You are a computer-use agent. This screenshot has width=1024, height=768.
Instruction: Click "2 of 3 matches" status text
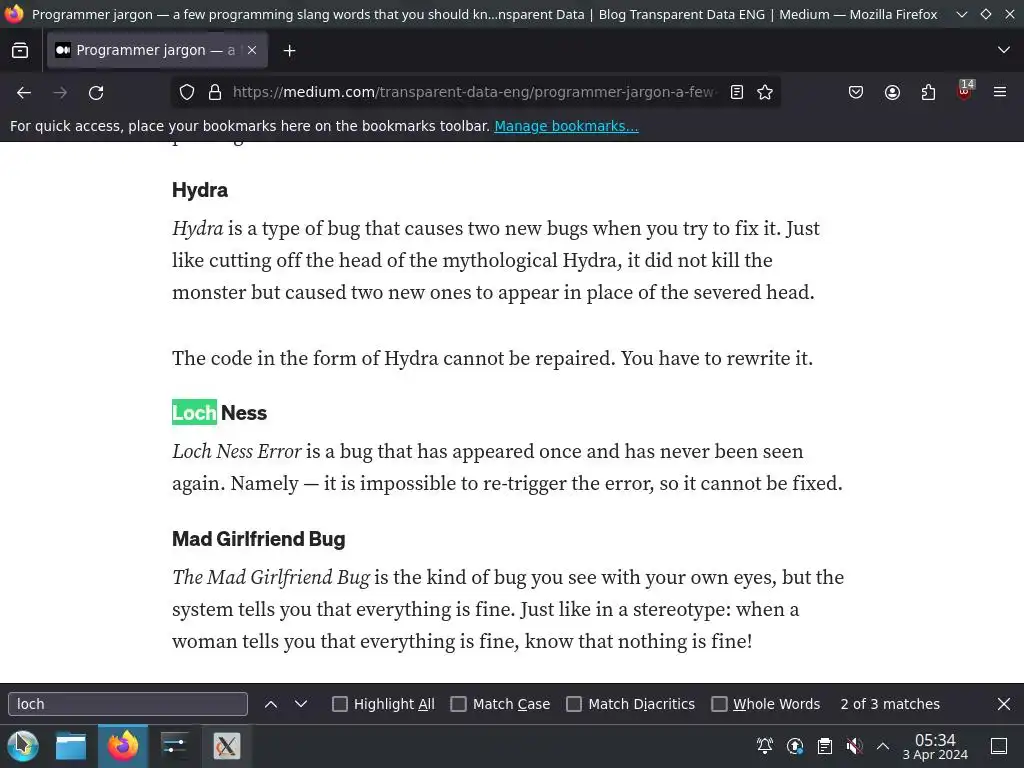point(890,704)
